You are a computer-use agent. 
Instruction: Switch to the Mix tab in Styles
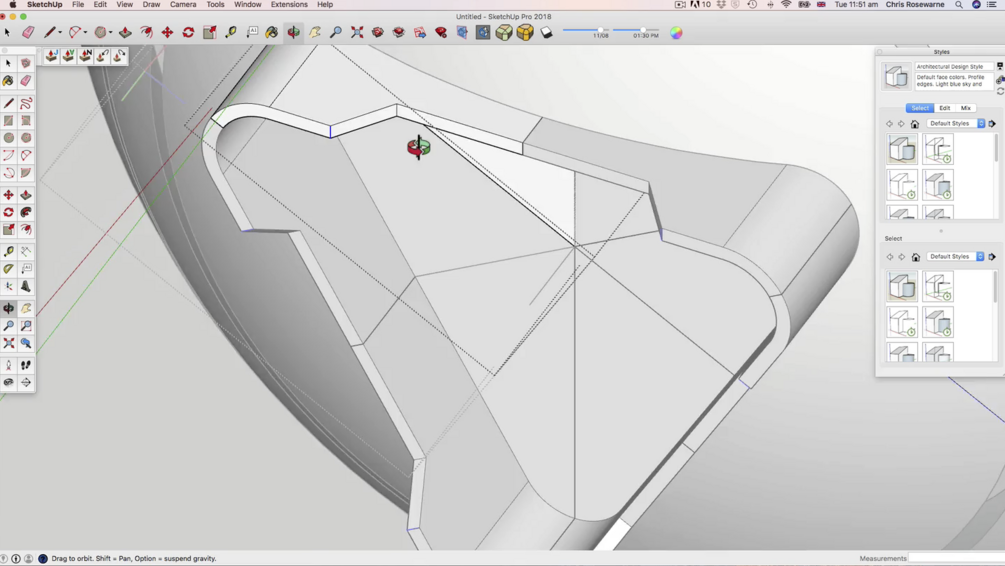point(966,108)
